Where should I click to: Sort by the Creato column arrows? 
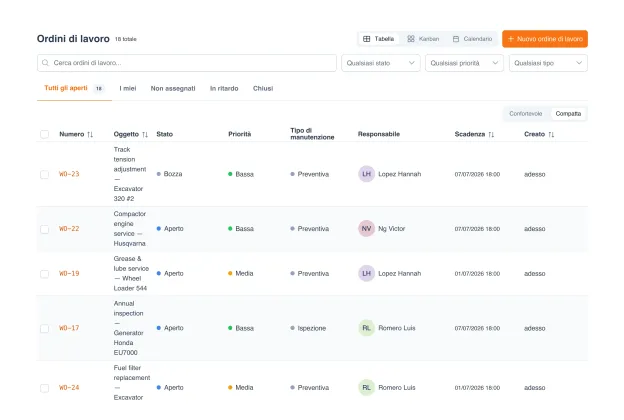point(551,135)
